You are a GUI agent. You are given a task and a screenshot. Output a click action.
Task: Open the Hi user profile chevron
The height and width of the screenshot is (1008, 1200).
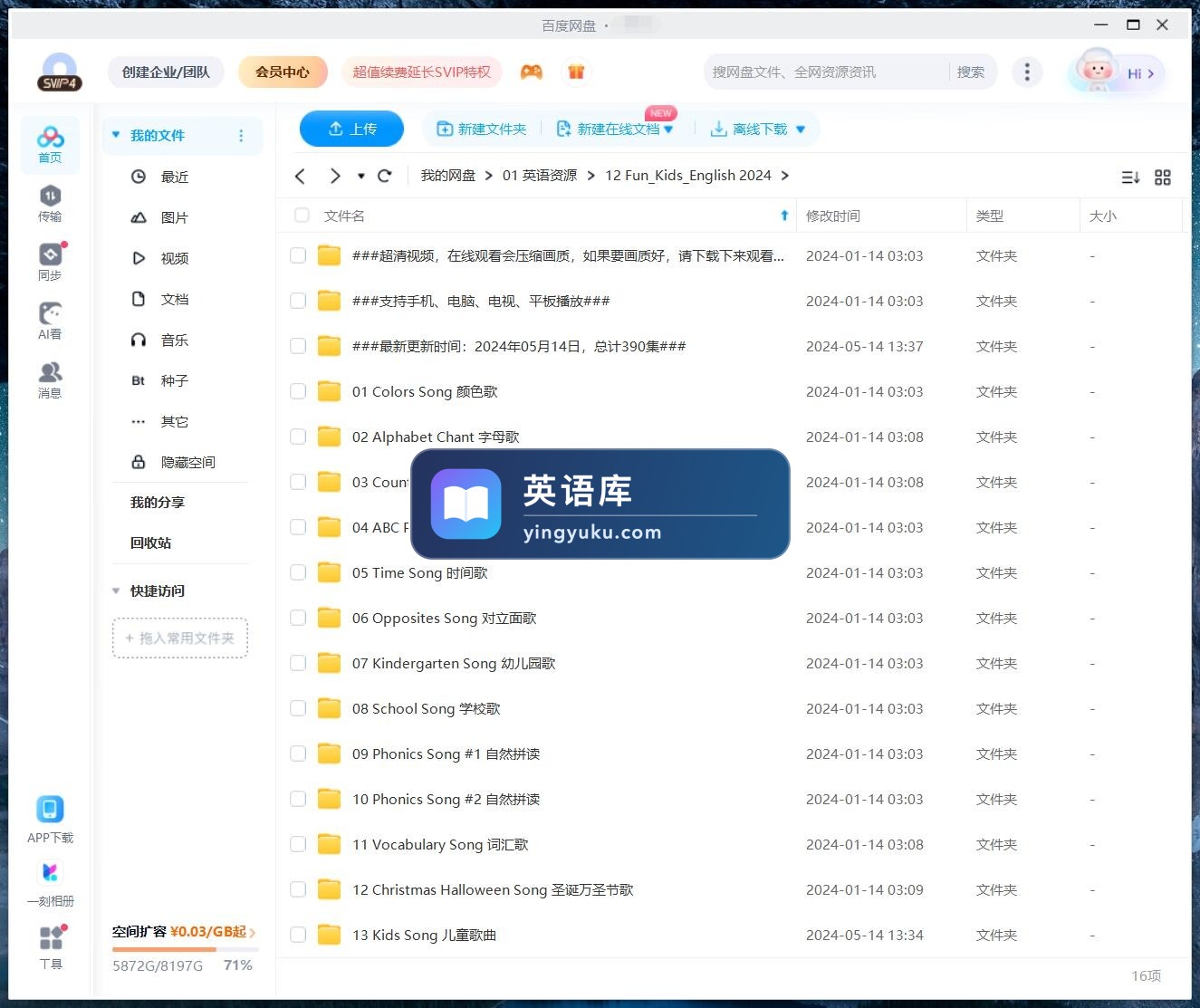click(1151, 73)
